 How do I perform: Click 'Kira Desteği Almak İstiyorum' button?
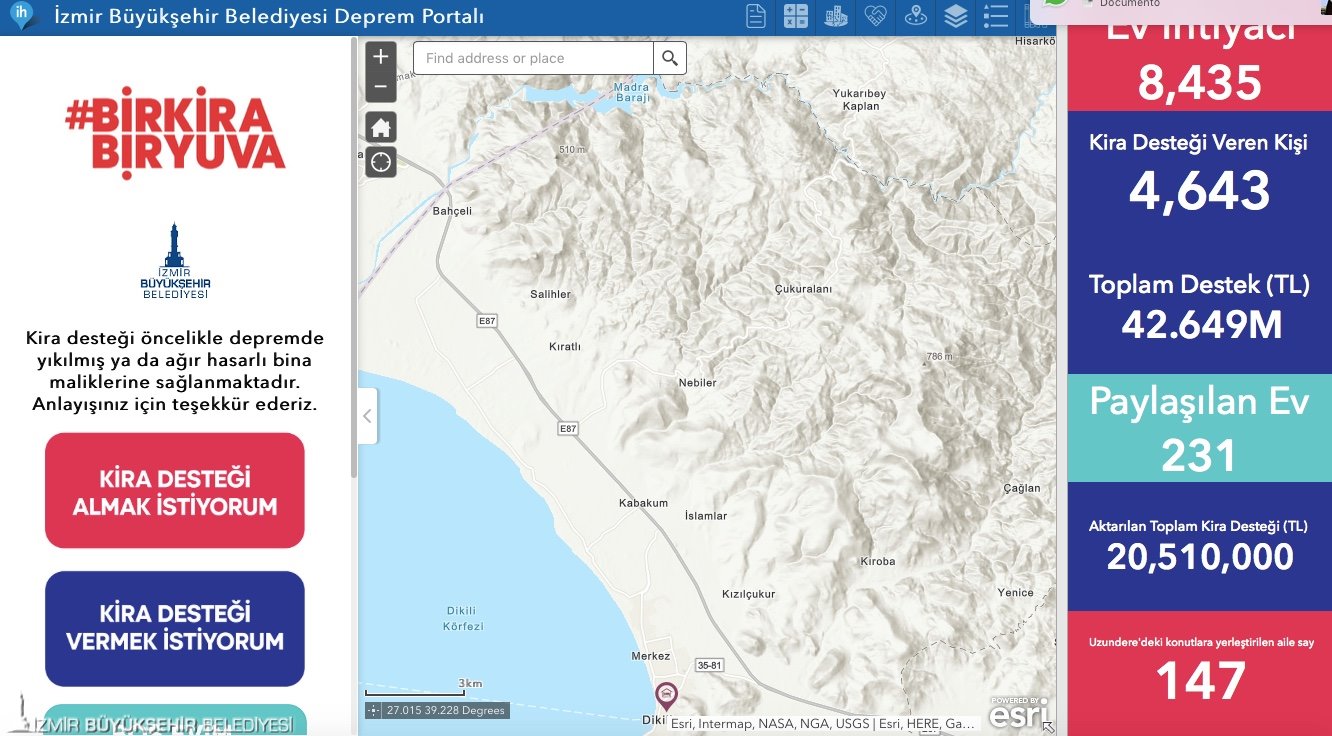coord(175,491)
